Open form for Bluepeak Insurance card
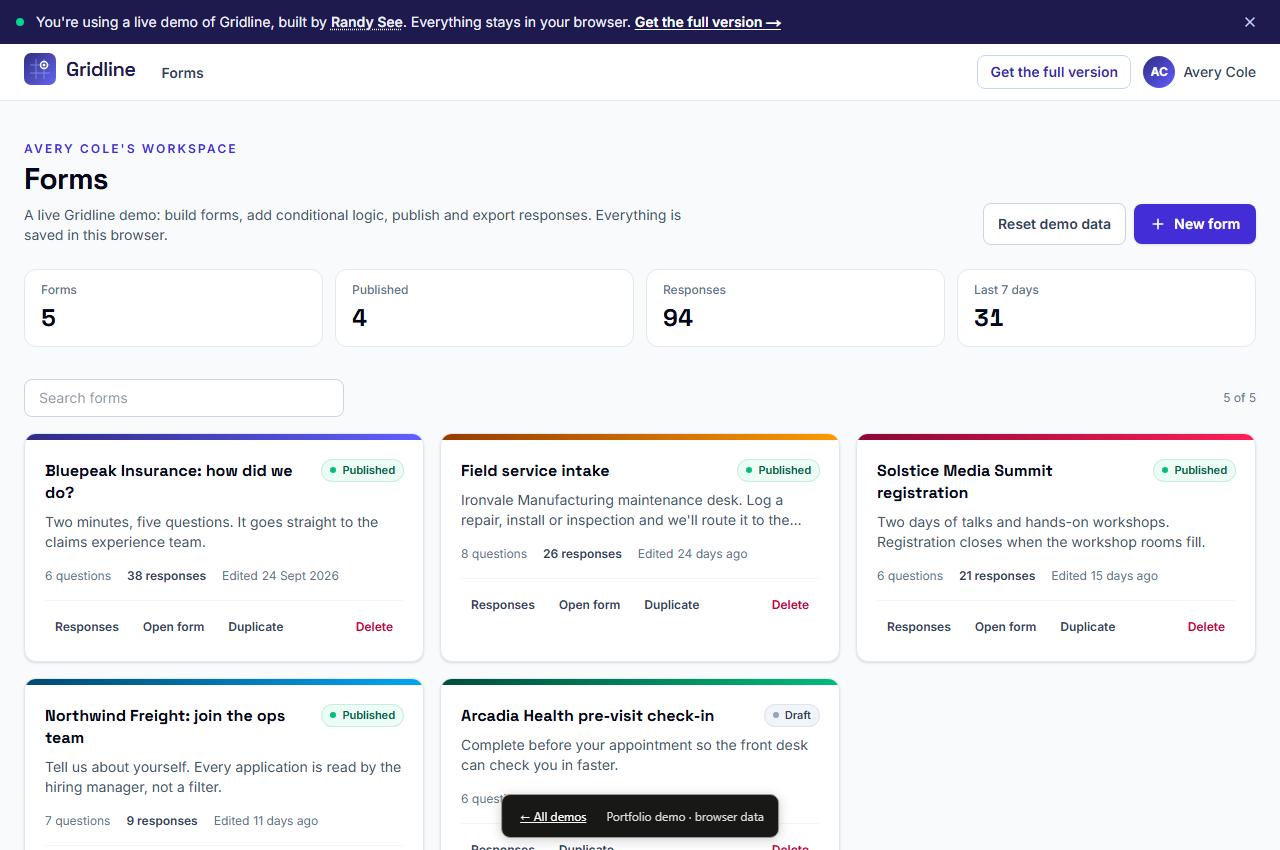Image resolution: width=1280 pixels, height=850 pixels. (174, 627)
